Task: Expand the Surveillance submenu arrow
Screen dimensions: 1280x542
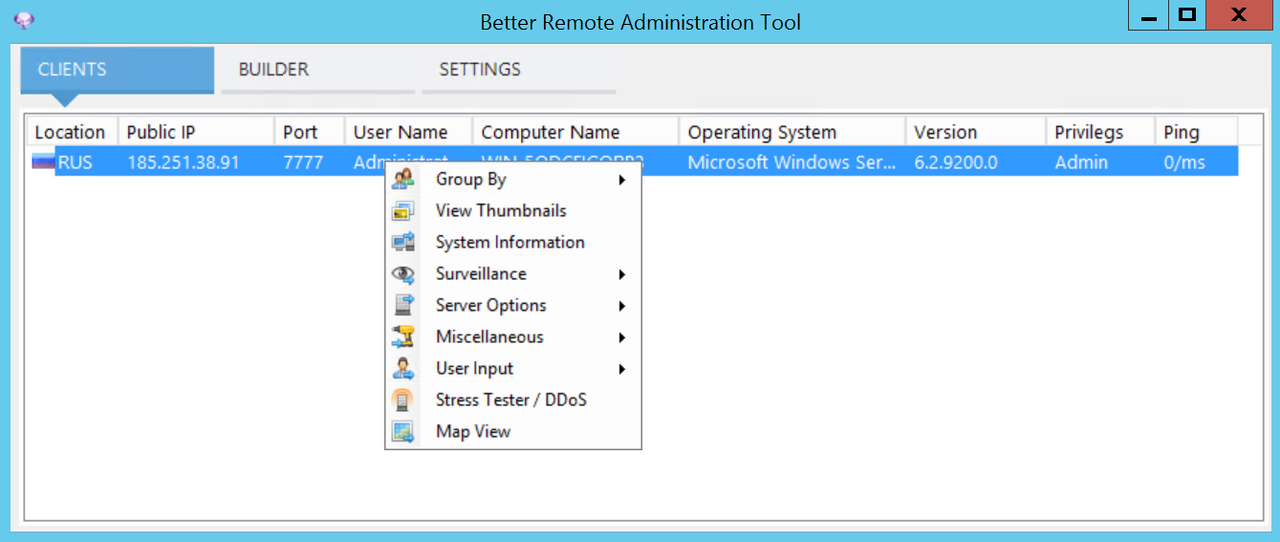Action: click(622, 274)
